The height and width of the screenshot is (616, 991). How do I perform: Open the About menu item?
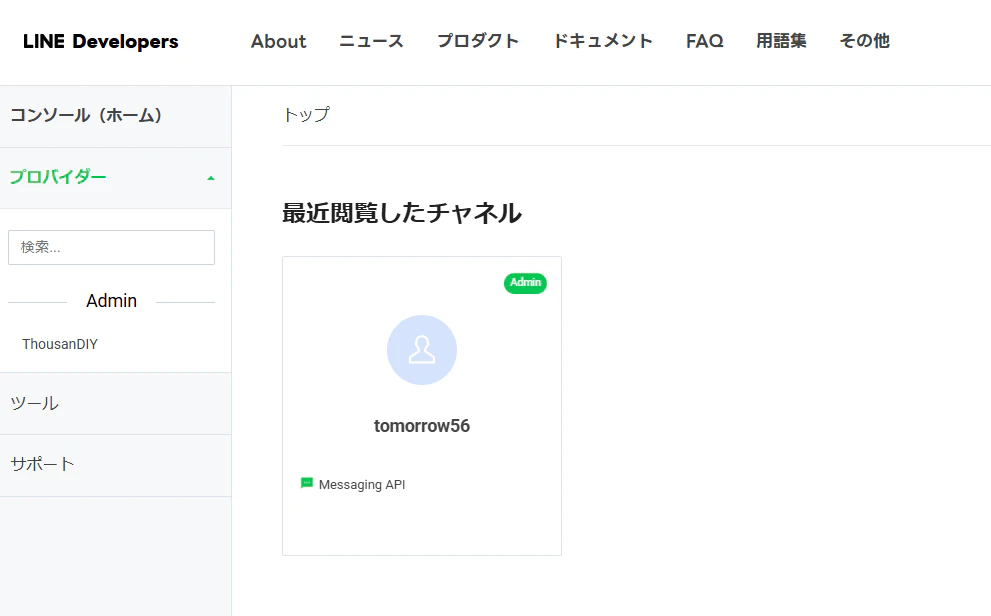[x=278, y=41]
